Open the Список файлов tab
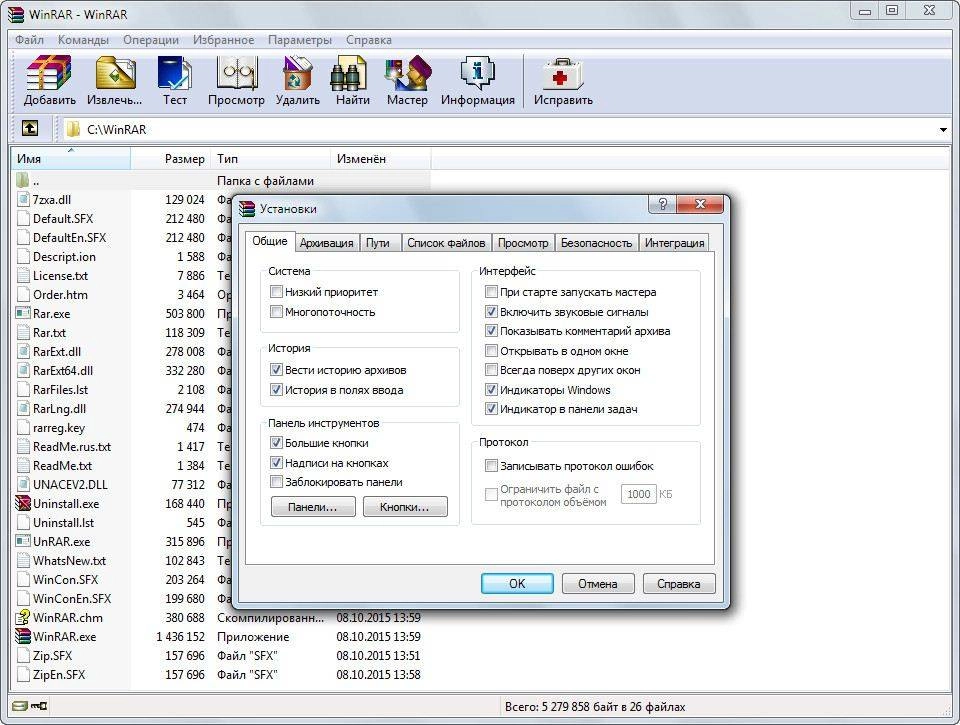The width and height of the screenshot is (960, 725). [x=446, y=243]
